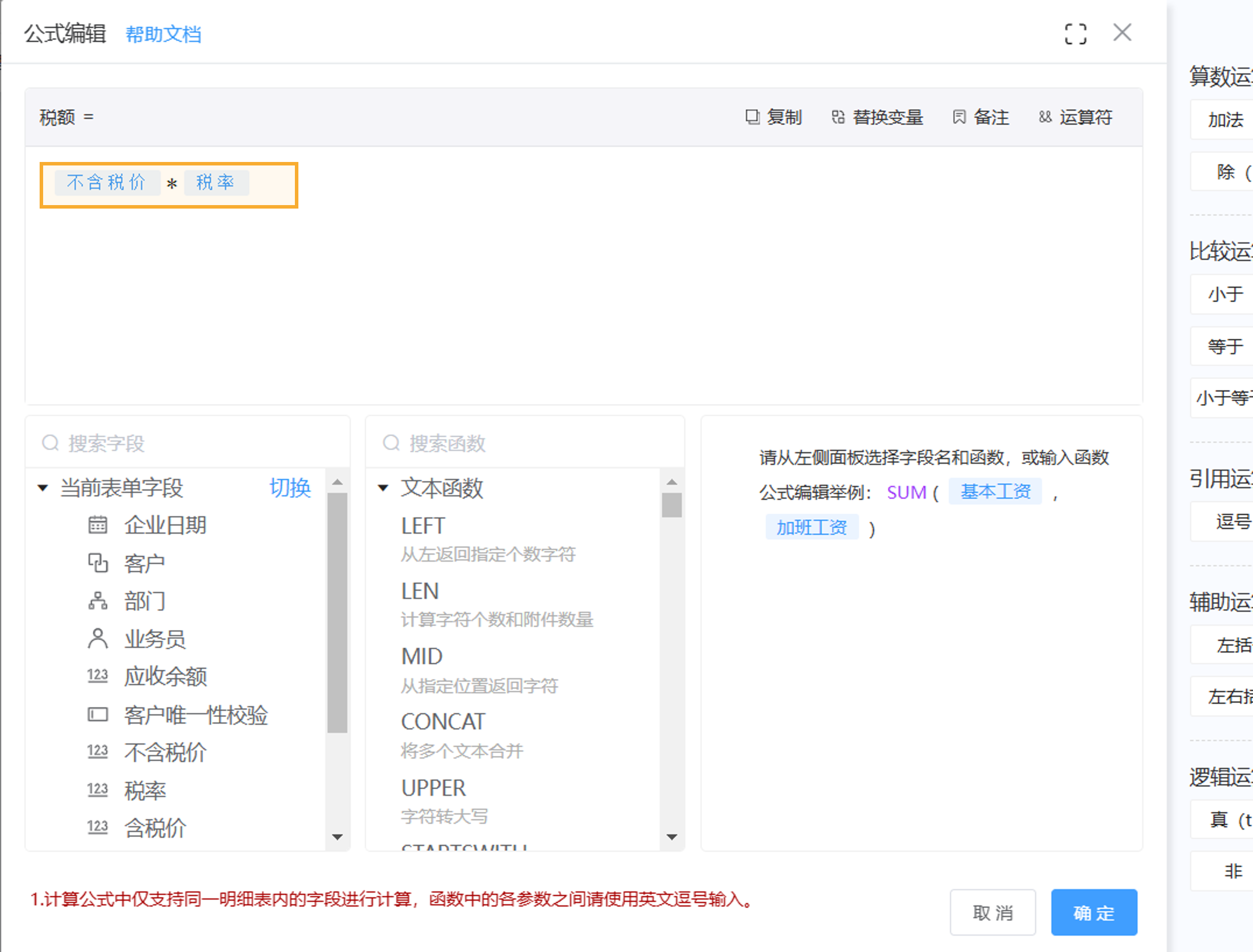This screenshot has height=952, width=1253.
Task: Click the 非 logical operator button
Action: [x=1222, y=871]
